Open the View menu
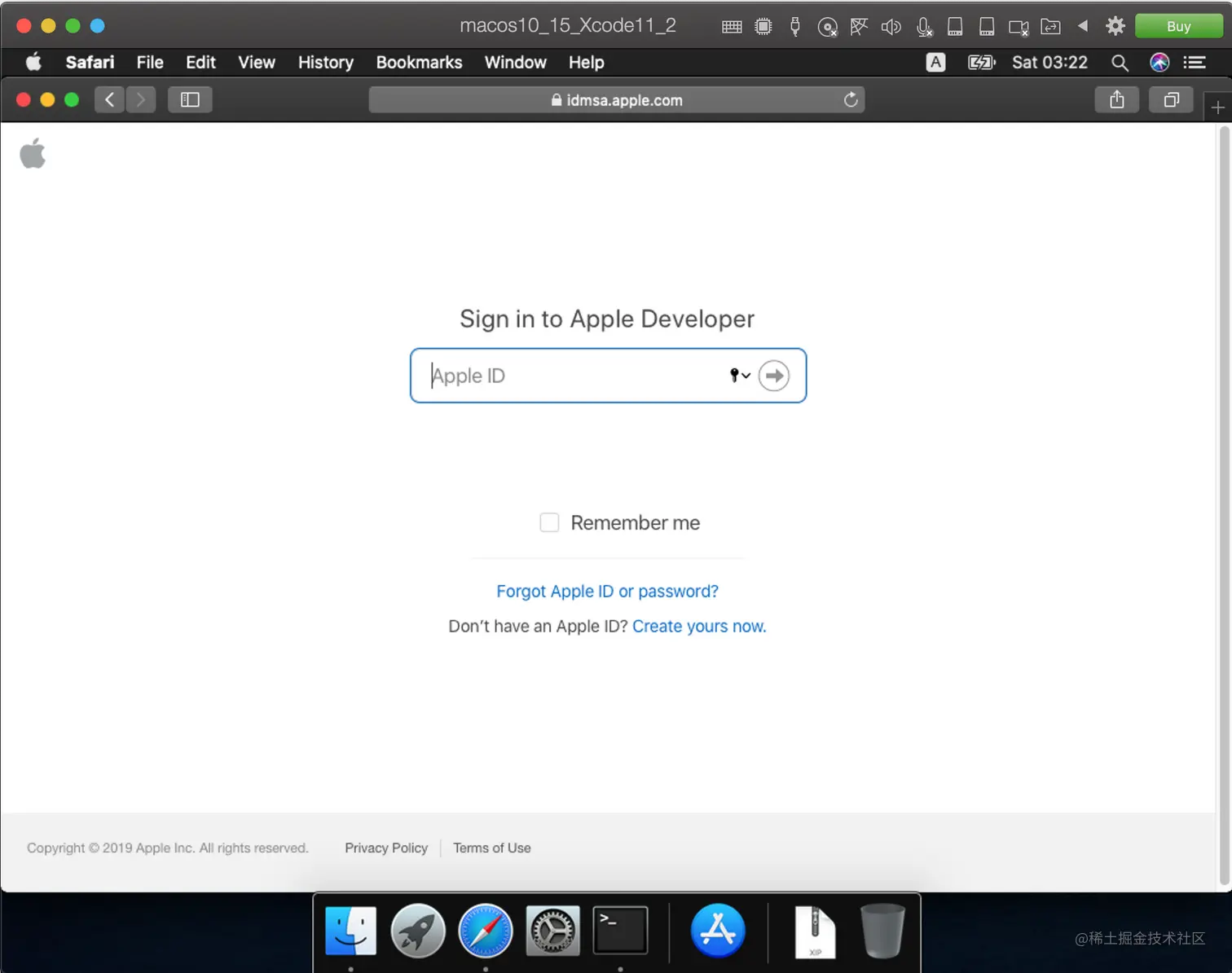1232x973 pixels. pos(257,62)
